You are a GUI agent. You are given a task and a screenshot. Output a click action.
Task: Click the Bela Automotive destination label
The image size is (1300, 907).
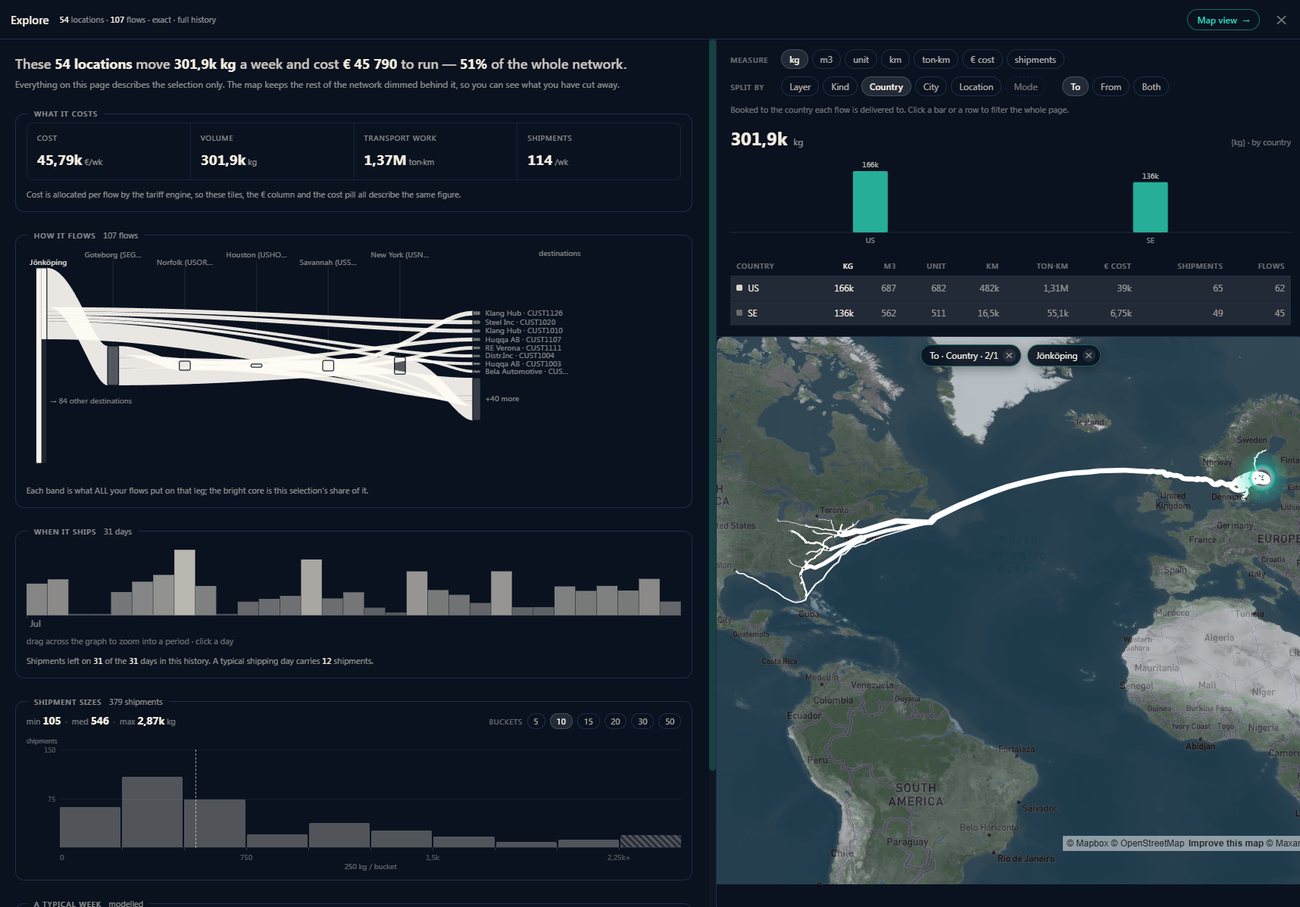tap(526, 371)
